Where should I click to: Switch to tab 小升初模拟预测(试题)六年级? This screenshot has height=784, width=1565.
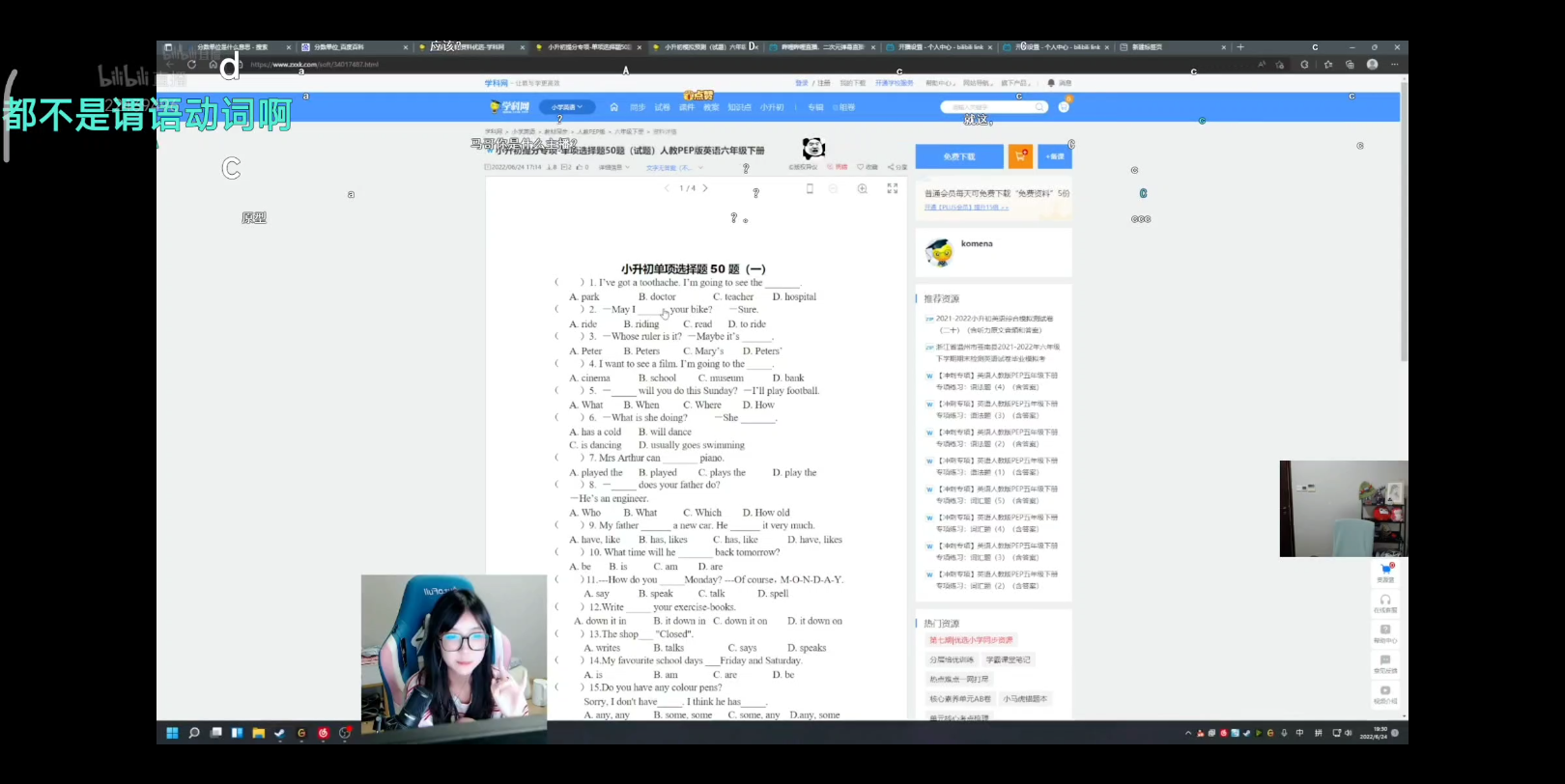click(x=705, y=47)
